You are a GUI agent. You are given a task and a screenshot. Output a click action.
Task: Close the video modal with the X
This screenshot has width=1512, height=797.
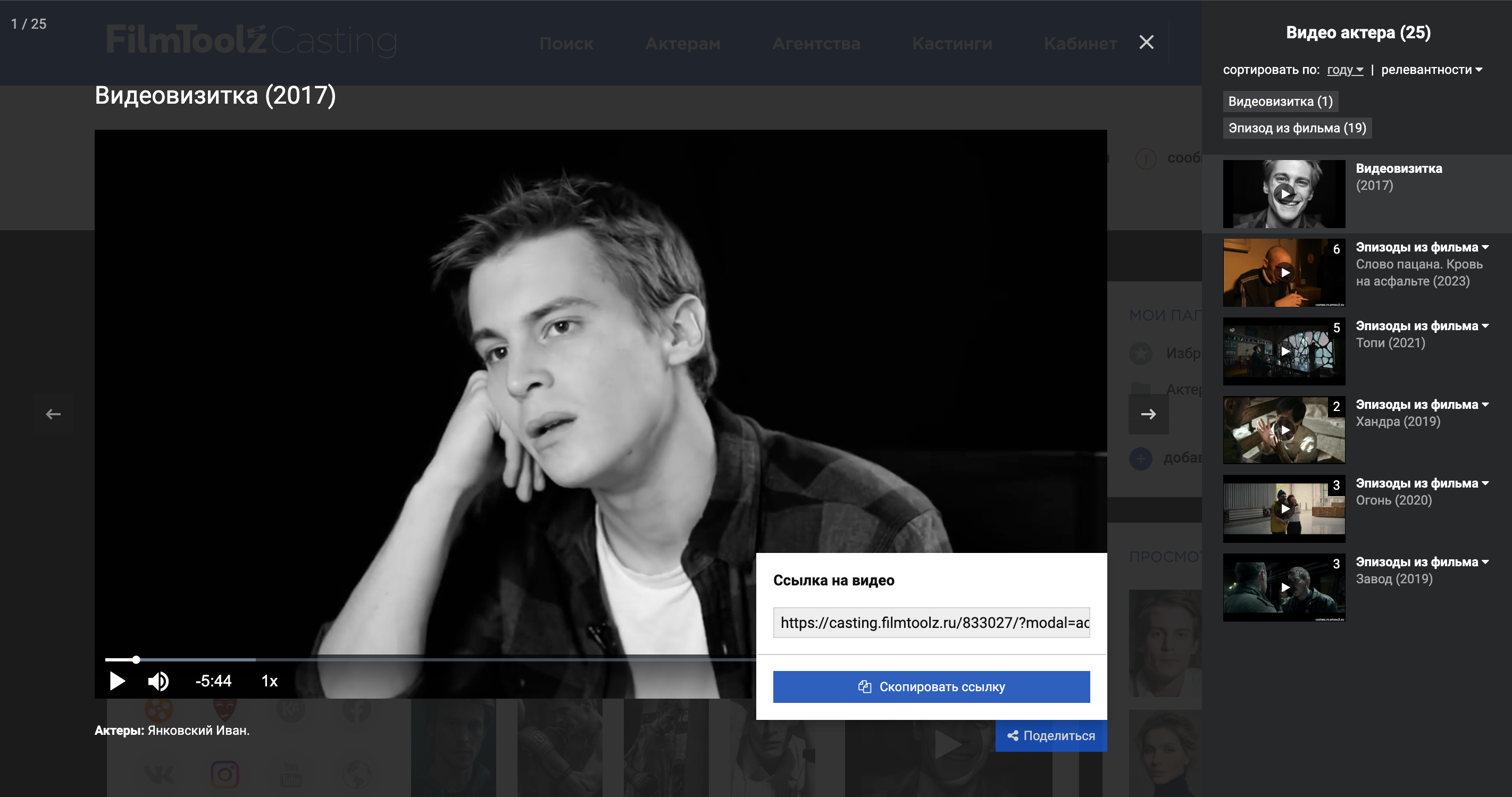pyautogui.click(x=1146, y=42)
